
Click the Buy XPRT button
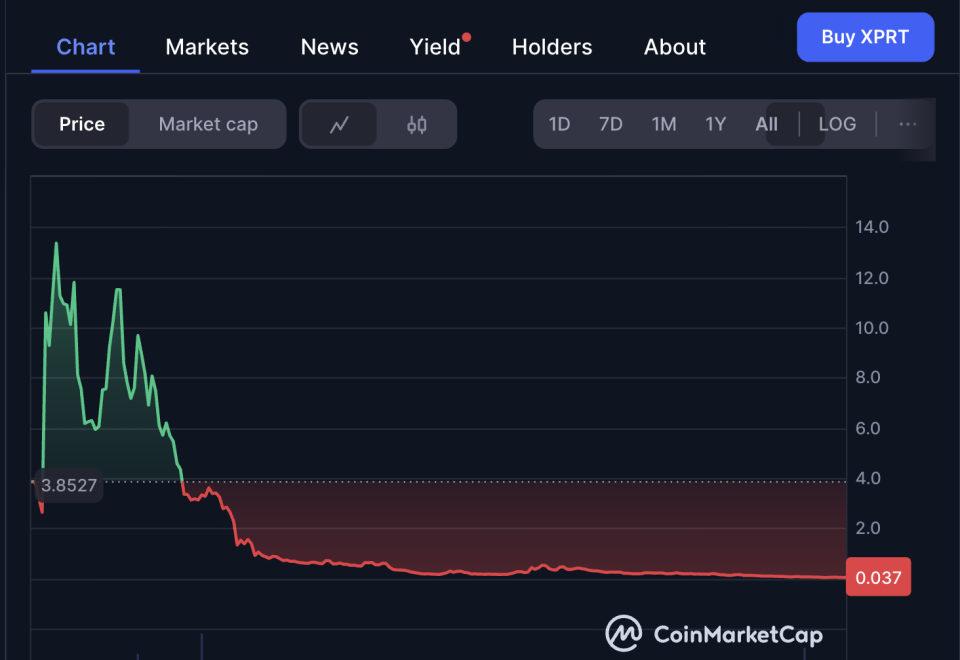[865, 38]
